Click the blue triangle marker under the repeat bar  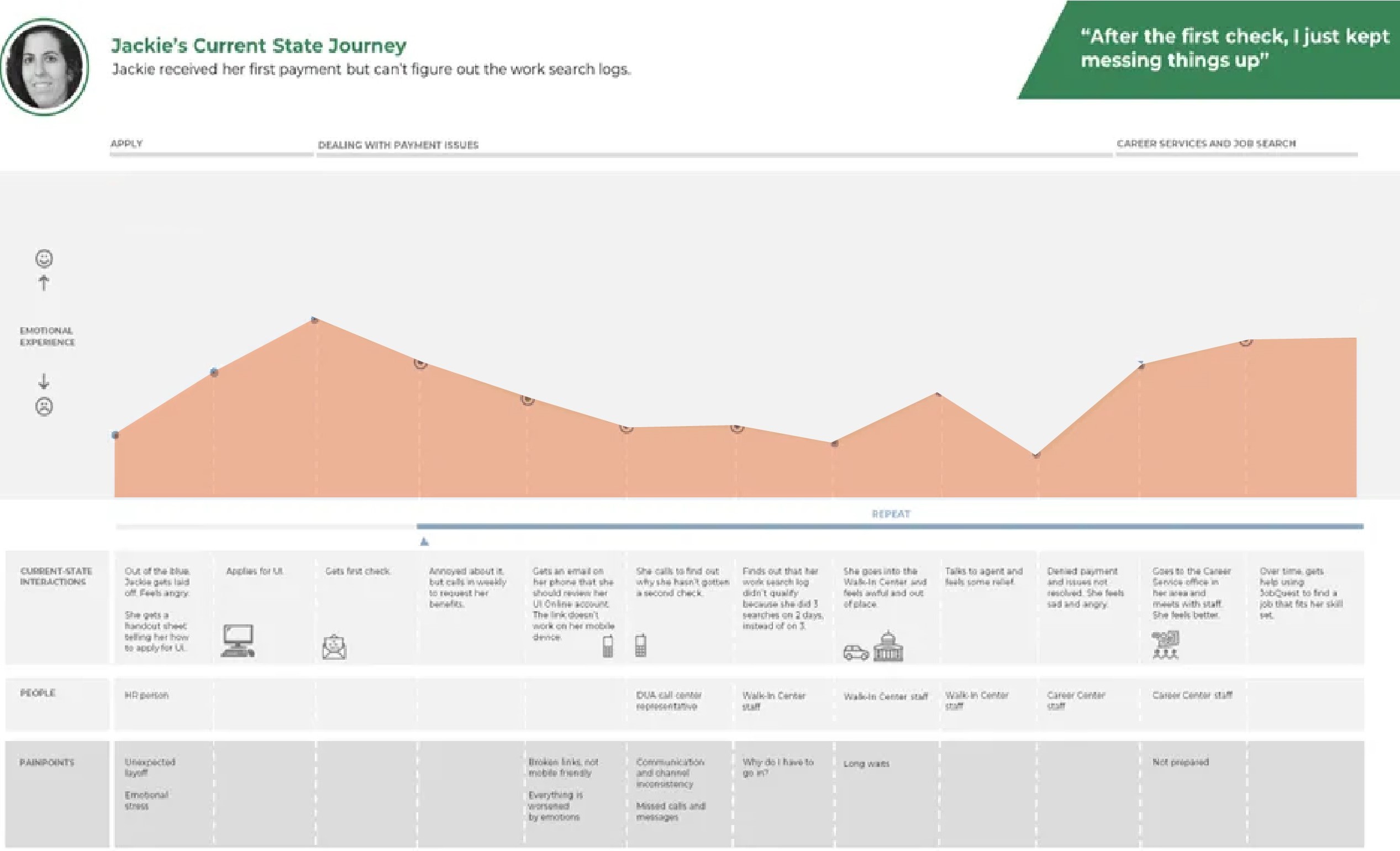click(424, 542)
